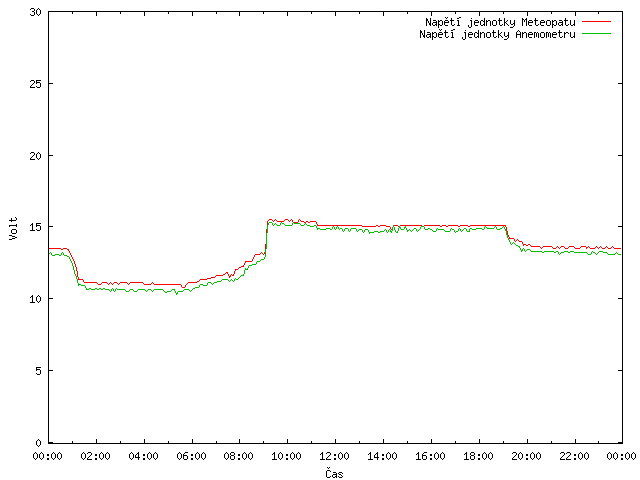Click the 10:00 x-axis label
This screenshot has height=480, width=640.
click(287, 456)
